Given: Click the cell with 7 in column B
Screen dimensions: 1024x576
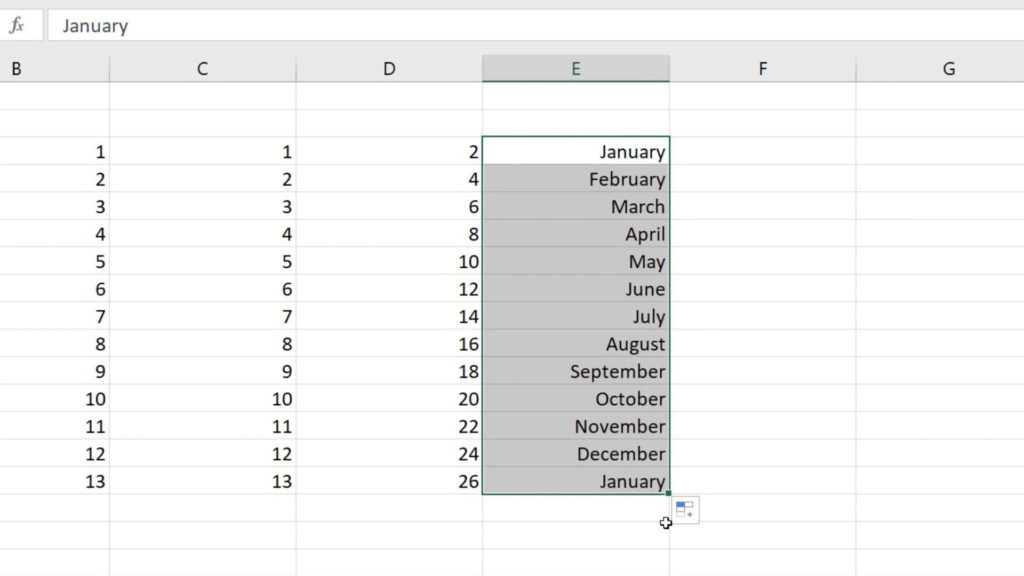Looking at the screenshot, I should [55, 316].
